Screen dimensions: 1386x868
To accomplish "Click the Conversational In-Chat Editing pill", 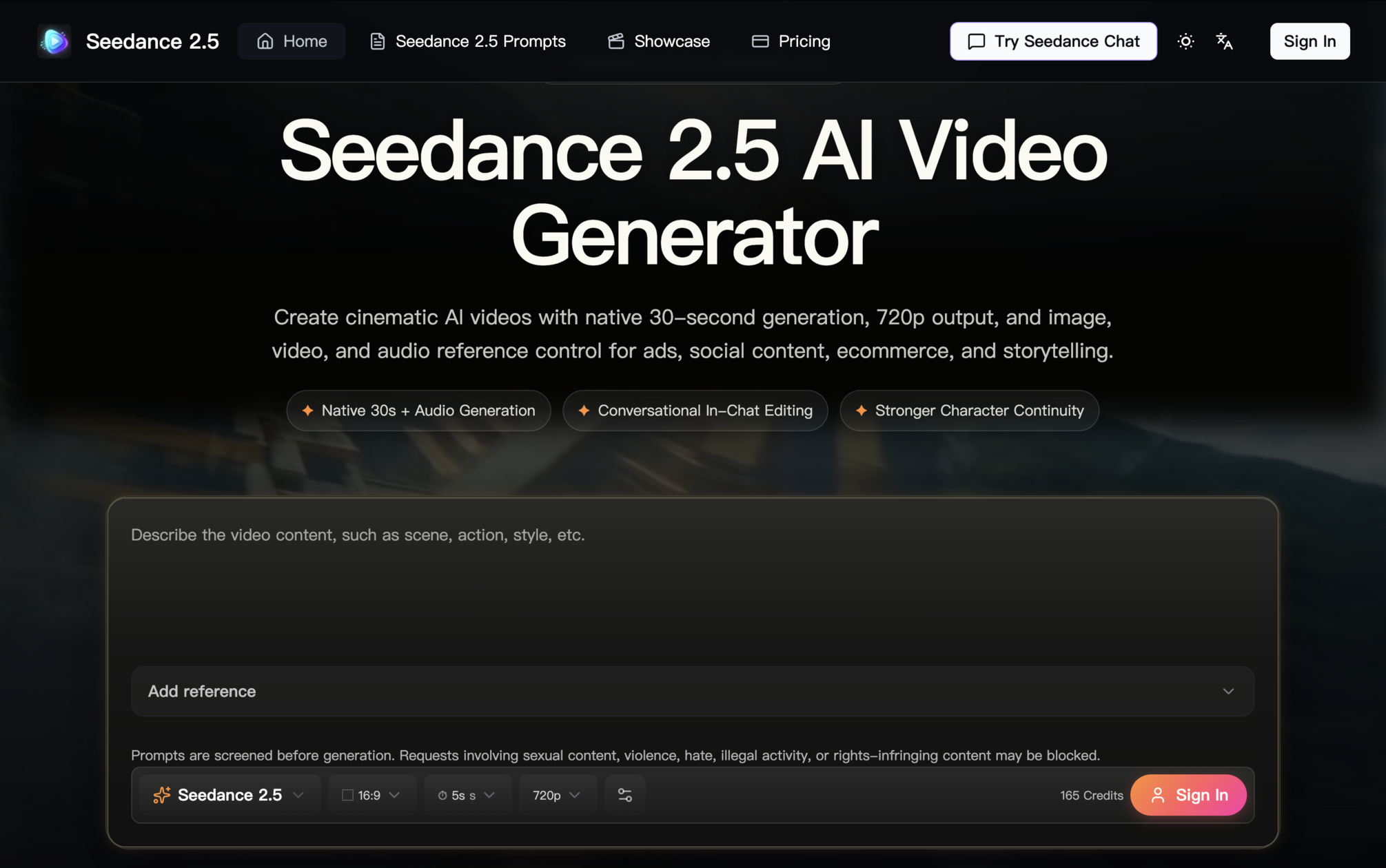I will tap(695, 411).
